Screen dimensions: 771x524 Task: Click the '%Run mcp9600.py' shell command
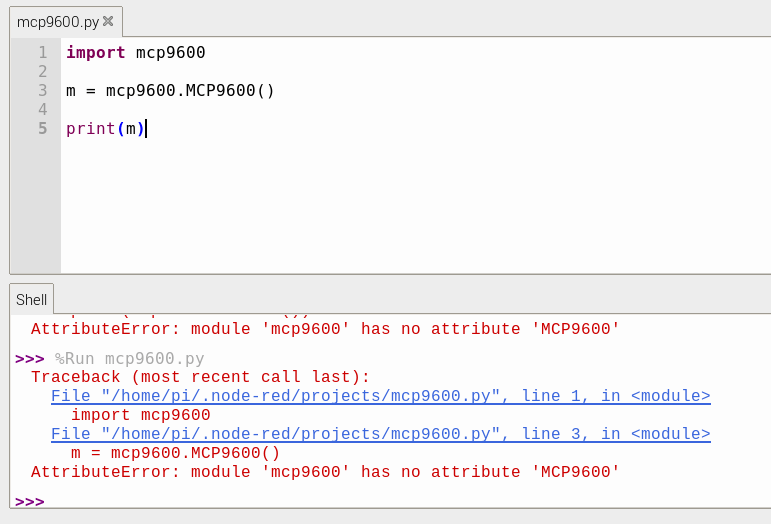point(129,358)
